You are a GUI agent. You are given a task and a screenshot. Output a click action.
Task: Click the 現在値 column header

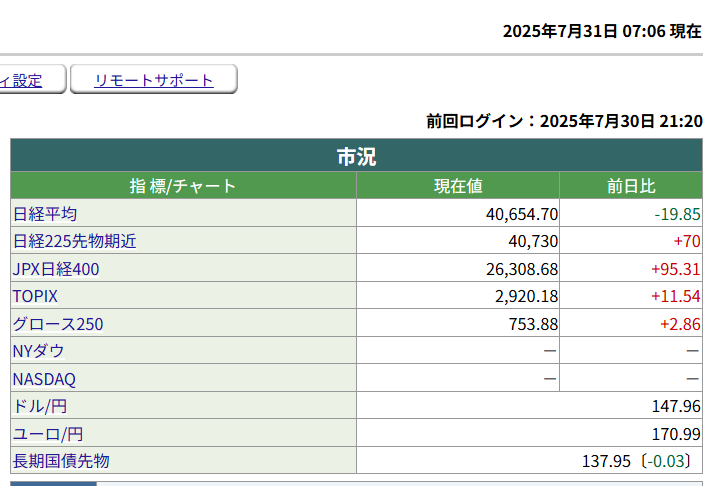[x=458, y=186]
